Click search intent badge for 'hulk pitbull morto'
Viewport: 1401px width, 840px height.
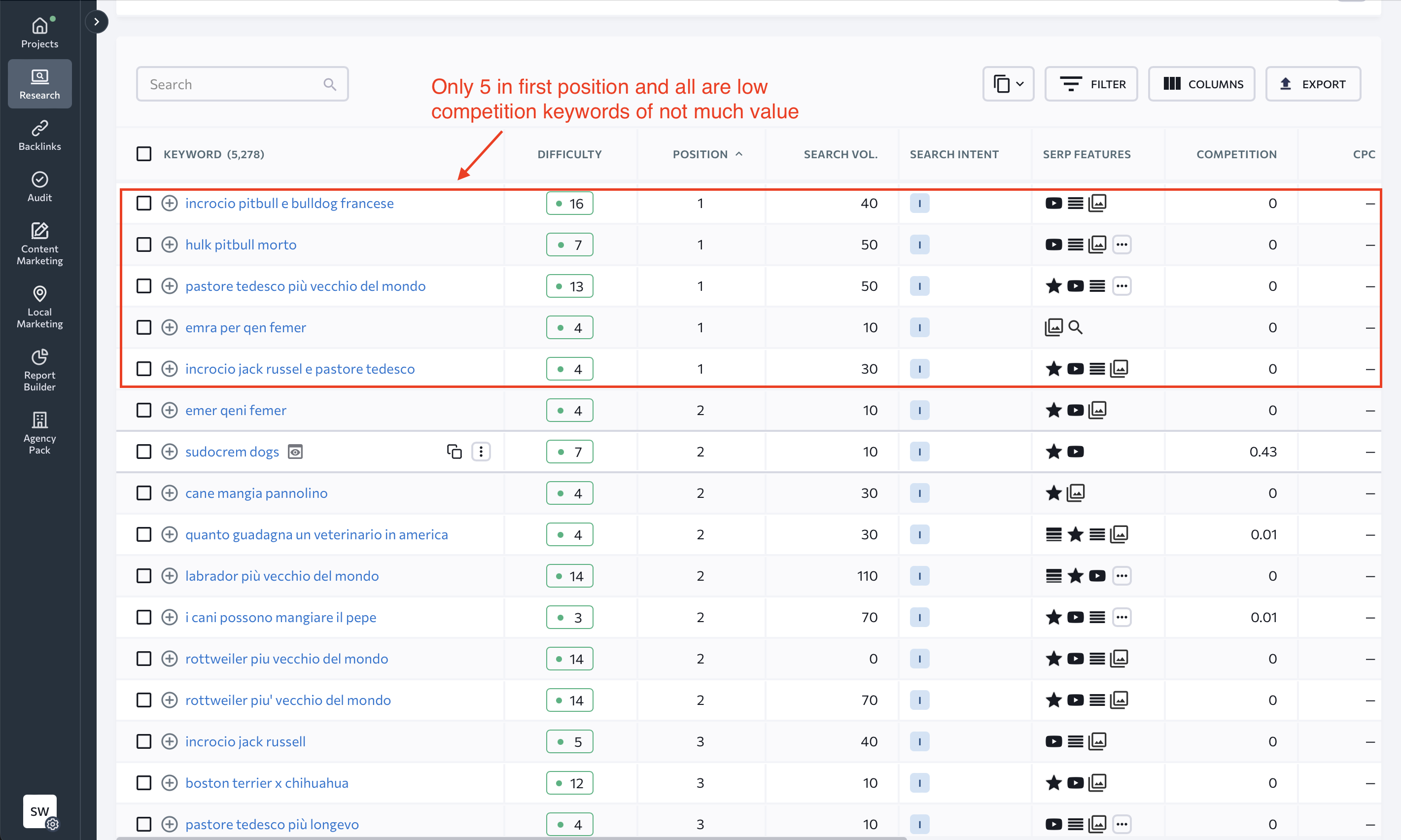coord(919,245)
